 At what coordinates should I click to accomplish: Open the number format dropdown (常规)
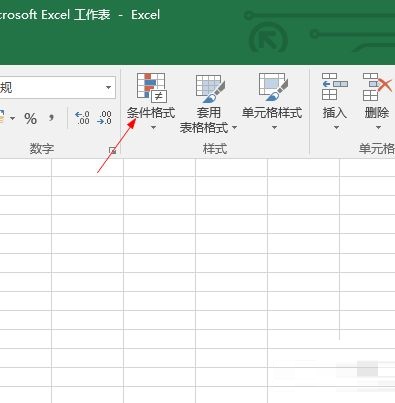108,87
